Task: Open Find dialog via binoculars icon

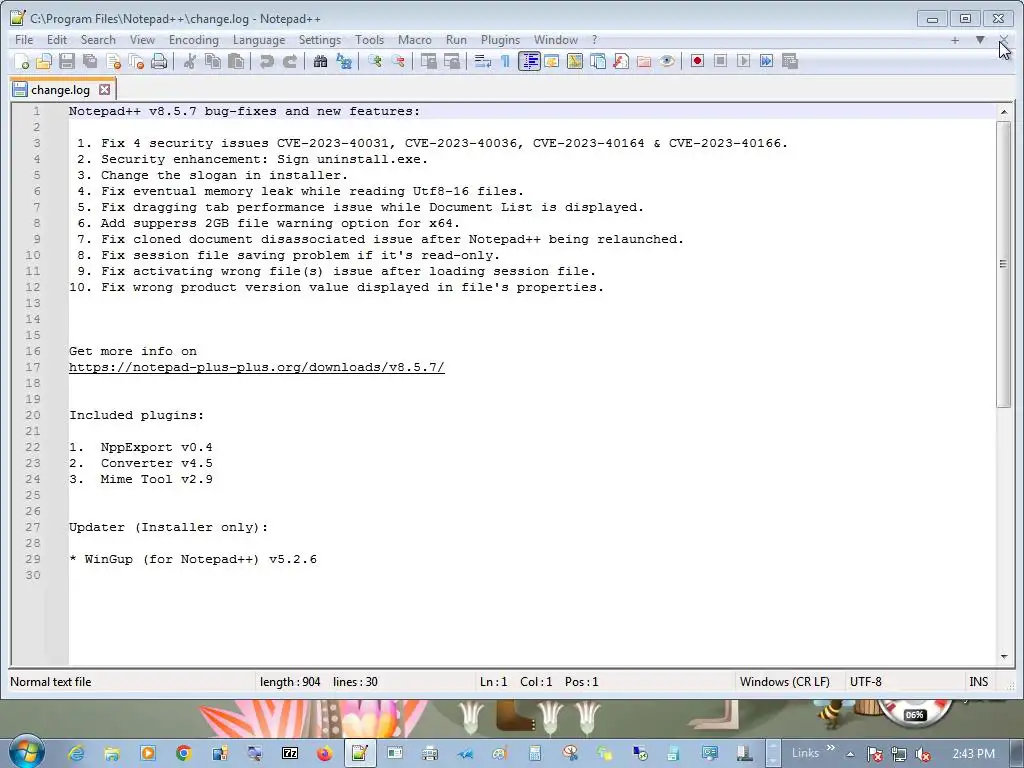Action: [x=320, y=61]
